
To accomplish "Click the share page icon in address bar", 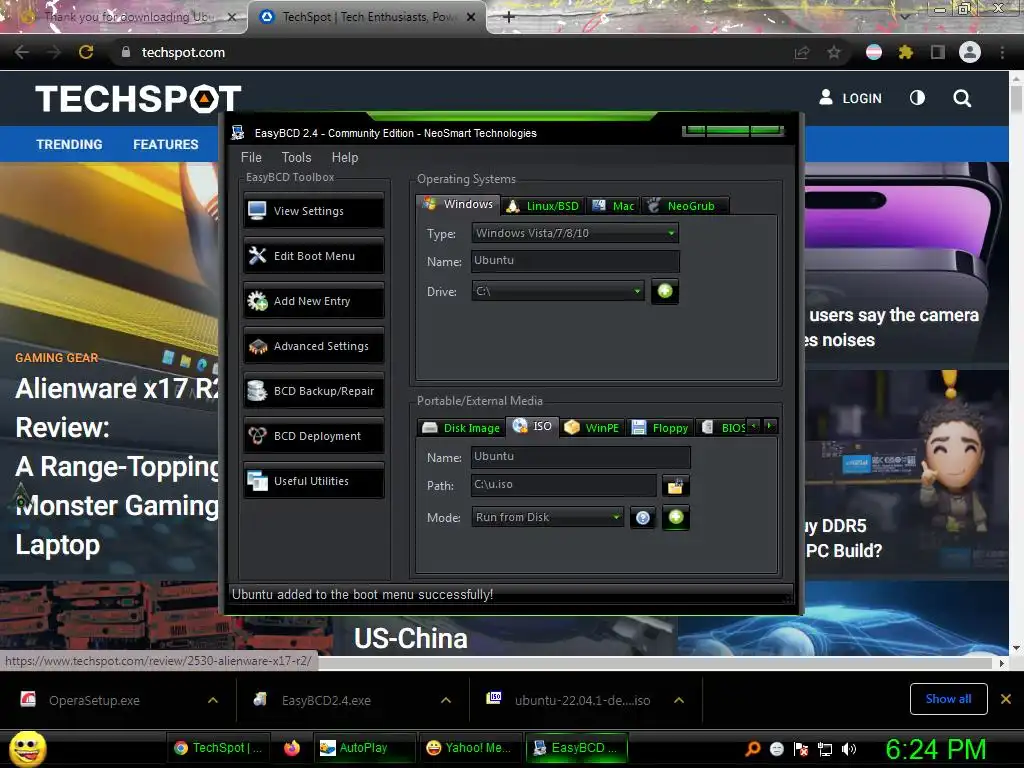I will 802,52.
